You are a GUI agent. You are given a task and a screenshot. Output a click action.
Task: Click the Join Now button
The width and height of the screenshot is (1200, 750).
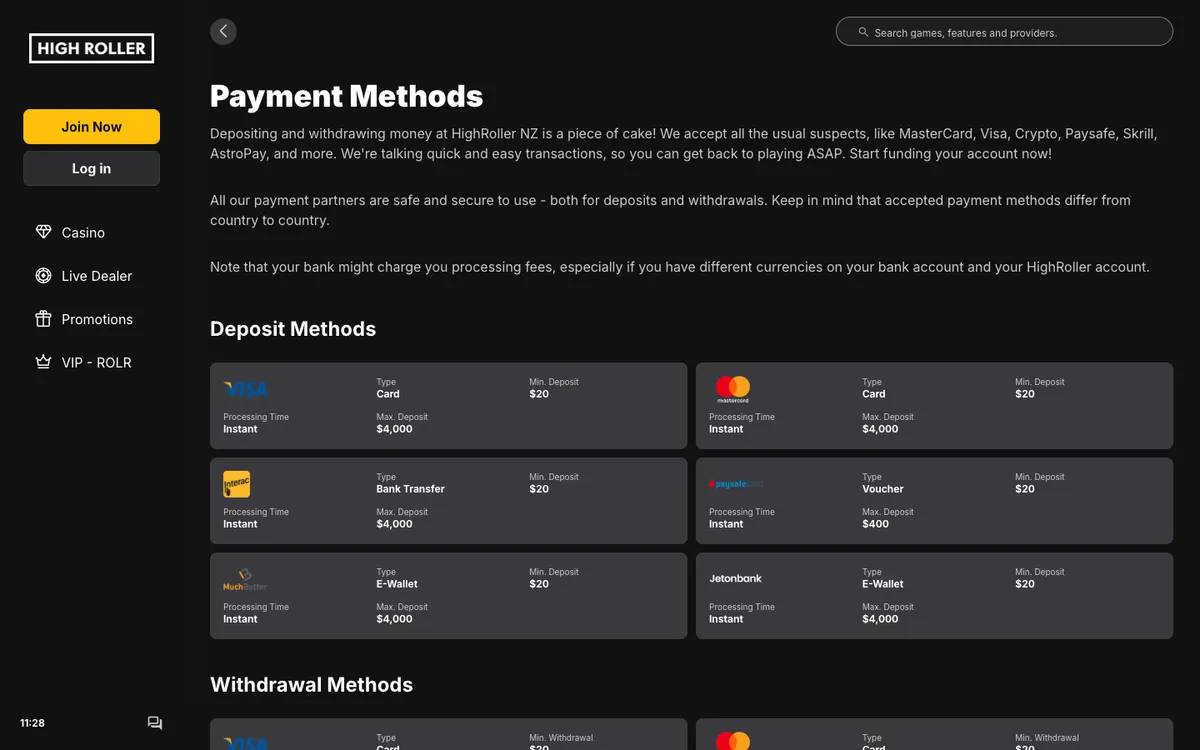pyautogui.click(x=91, y=127)
